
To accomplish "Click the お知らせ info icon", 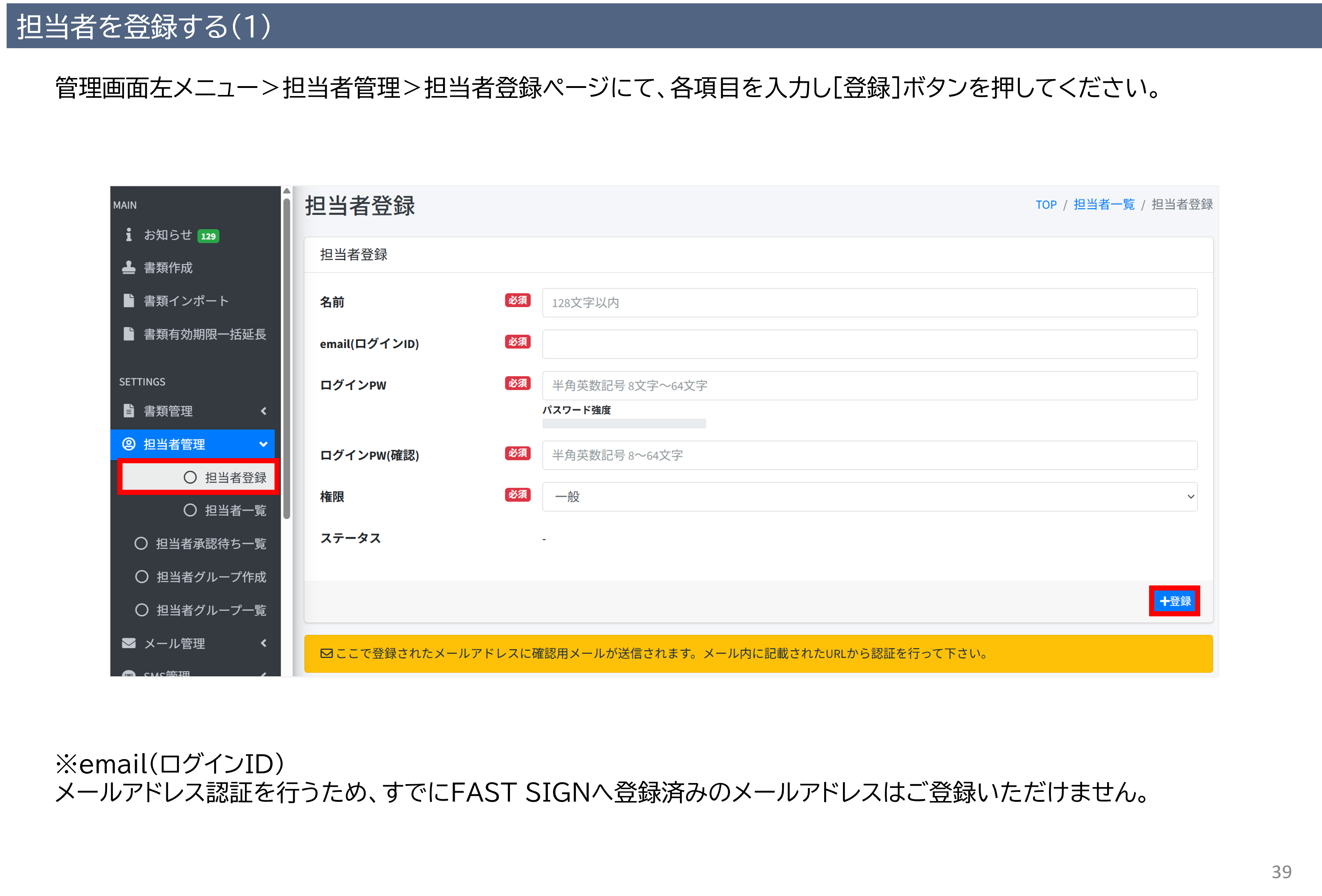I will 128,234.
